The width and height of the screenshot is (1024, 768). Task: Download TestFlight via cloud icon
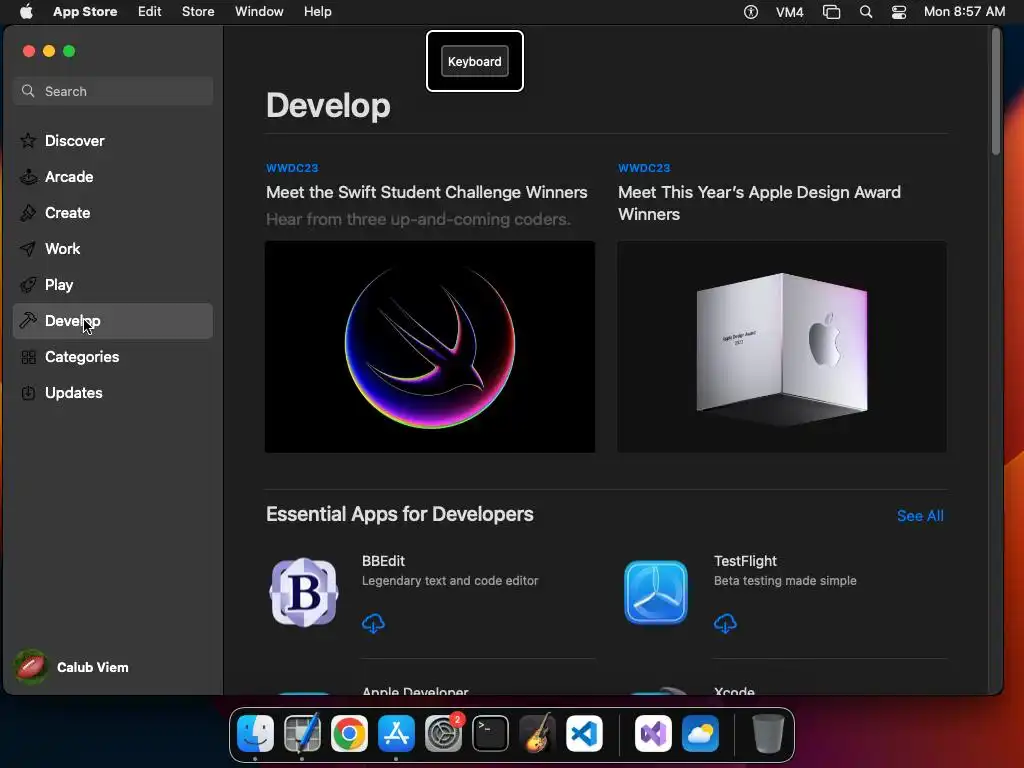(726, 623)
